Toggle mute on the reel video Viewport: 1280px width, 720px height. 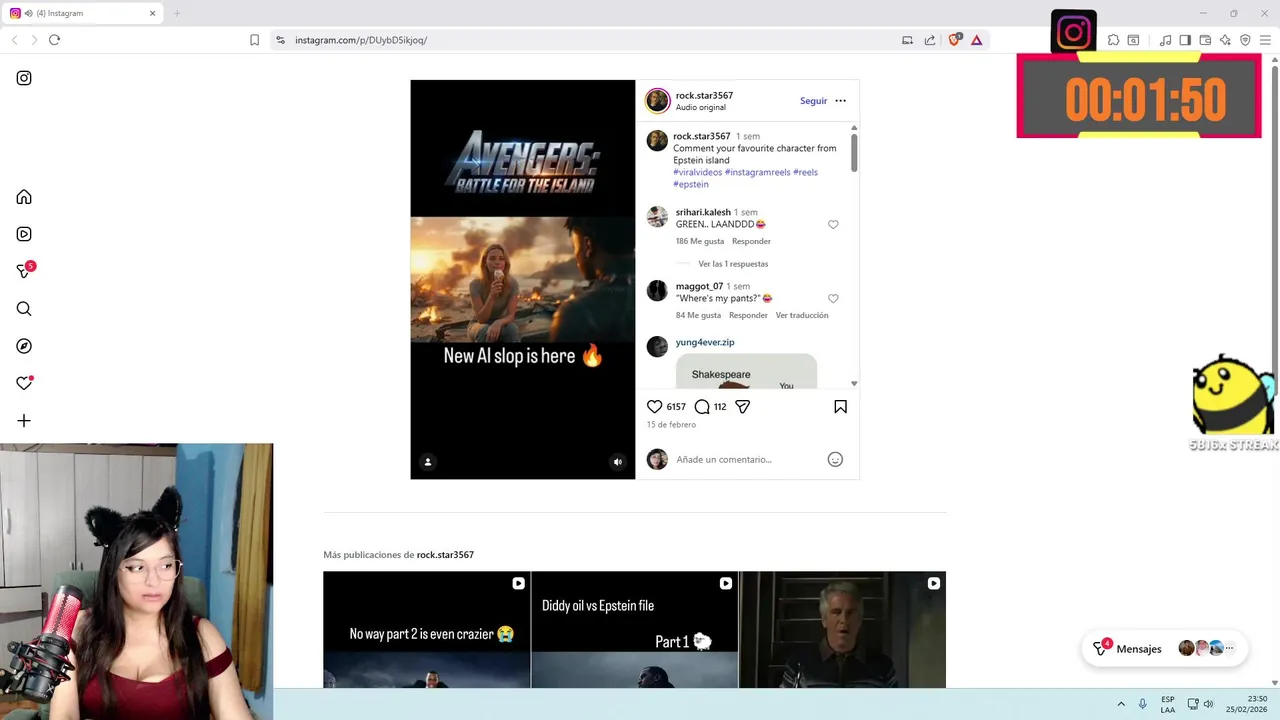click(x=617, y=462)
